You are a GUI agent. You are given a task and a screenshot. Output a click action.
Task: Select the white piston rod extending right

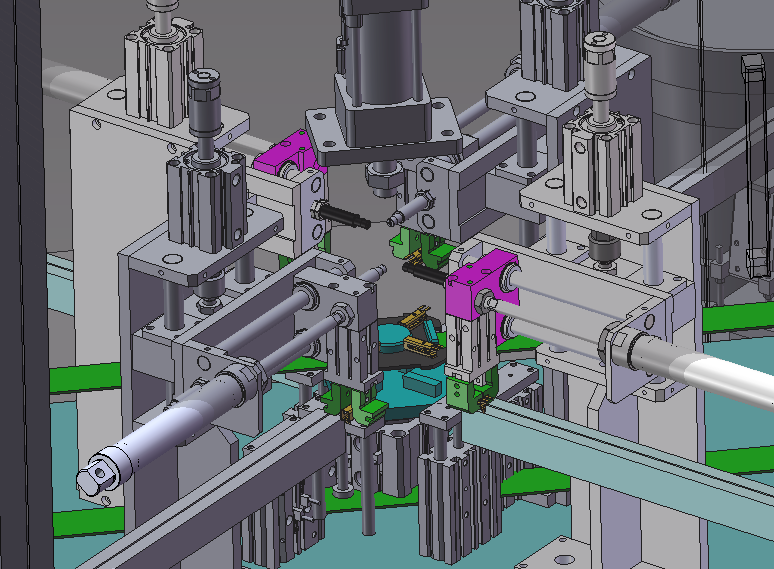point(701,367)
